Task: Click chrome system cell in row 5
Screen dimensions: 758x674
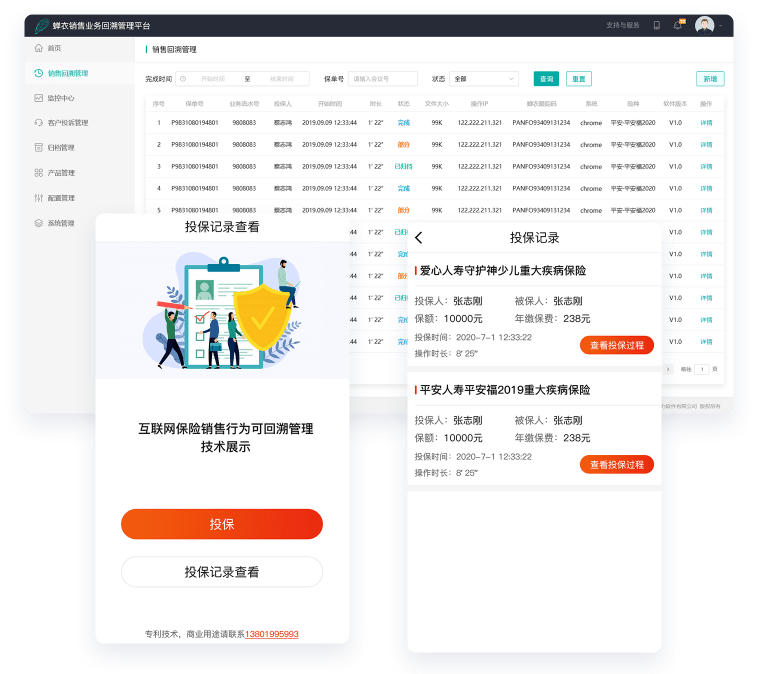Action: click(x=591, y=210)
